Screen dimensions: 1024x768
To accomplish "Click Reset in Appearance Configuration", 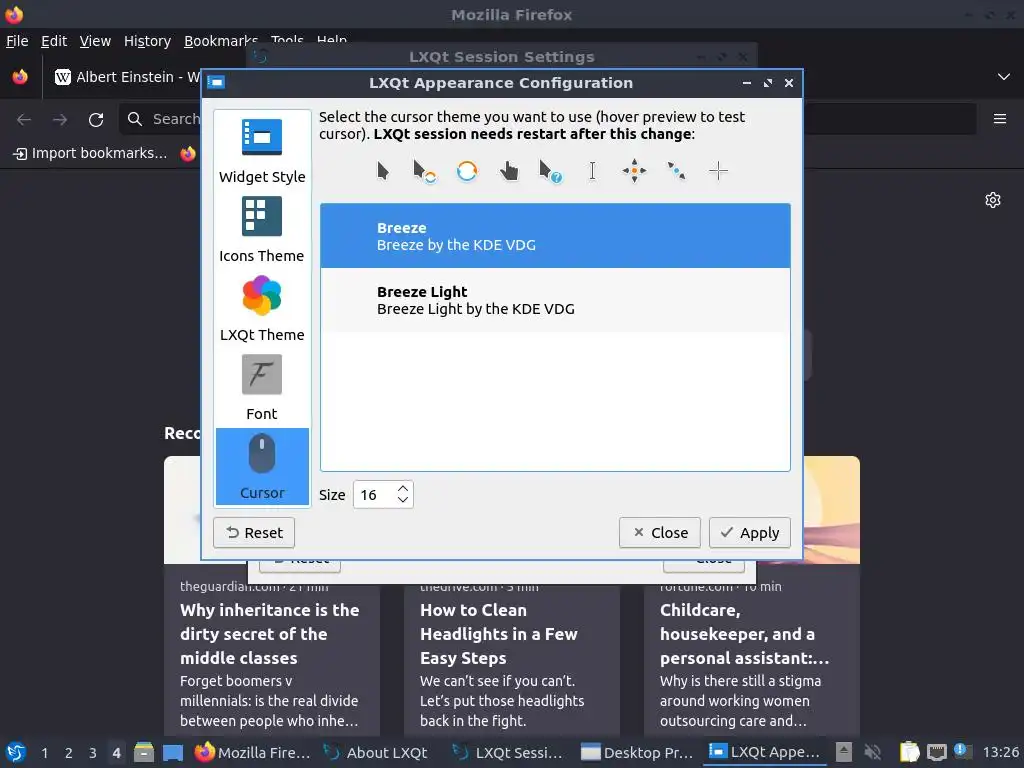I will (x=254, y=533).
